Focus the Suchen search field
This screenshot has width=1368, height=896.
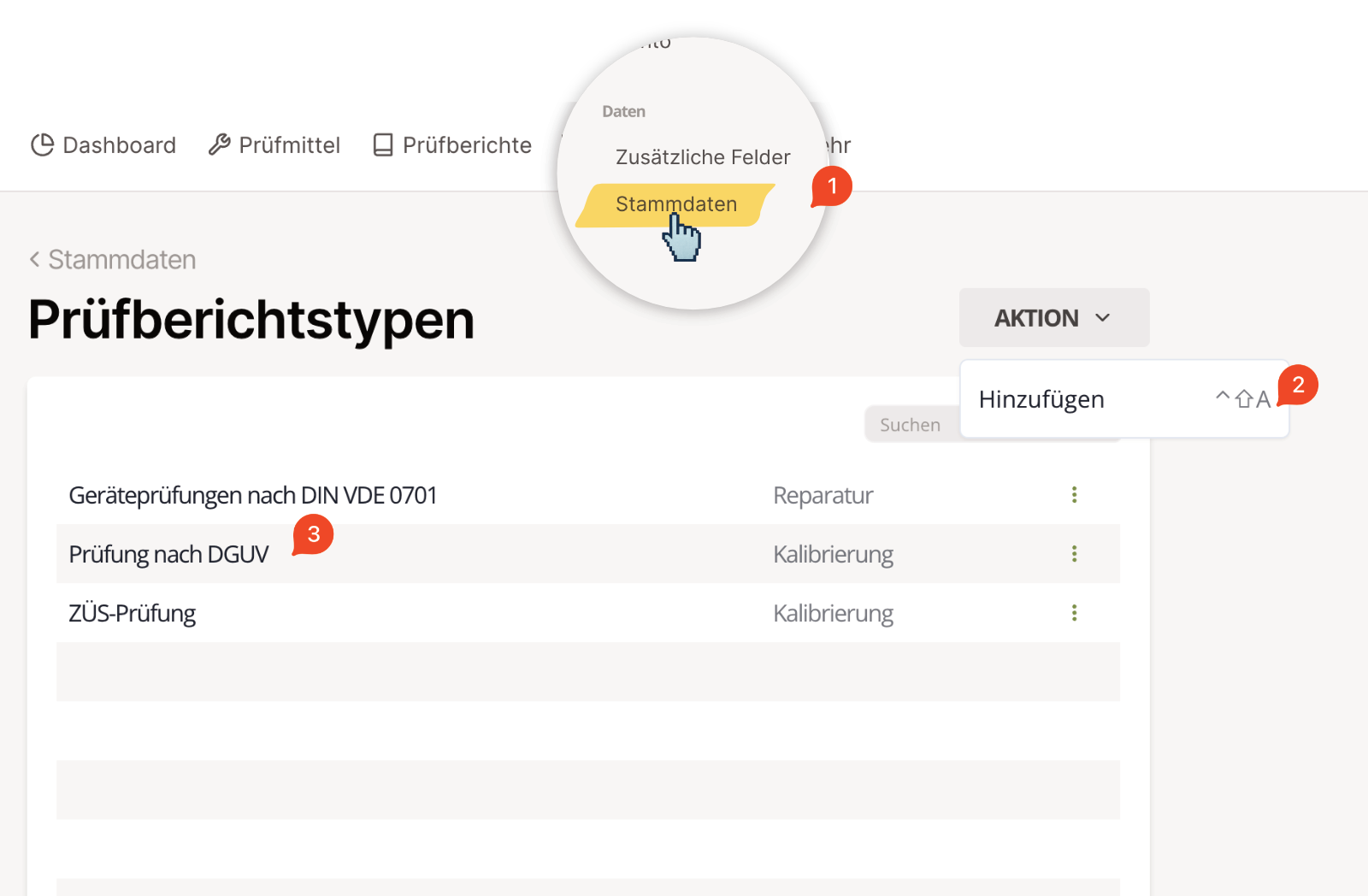click(x=910, y=425)
